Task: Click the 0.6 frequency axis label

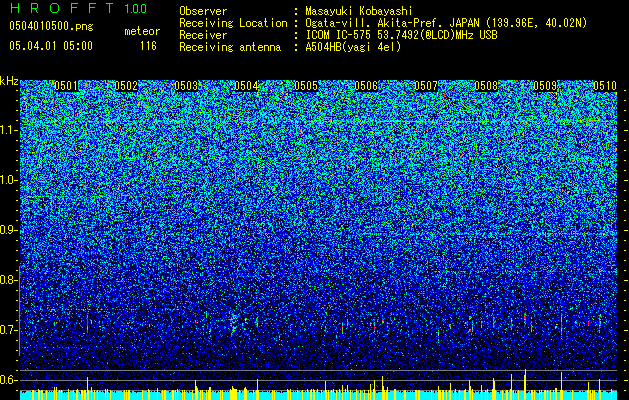Action: pos(7,380)
